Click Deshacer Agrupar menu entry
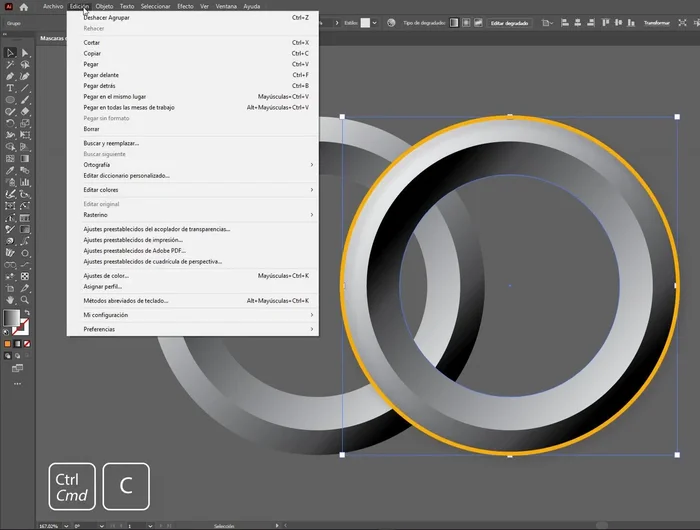Viewport: 700px width, 530px height. [106, 17]
